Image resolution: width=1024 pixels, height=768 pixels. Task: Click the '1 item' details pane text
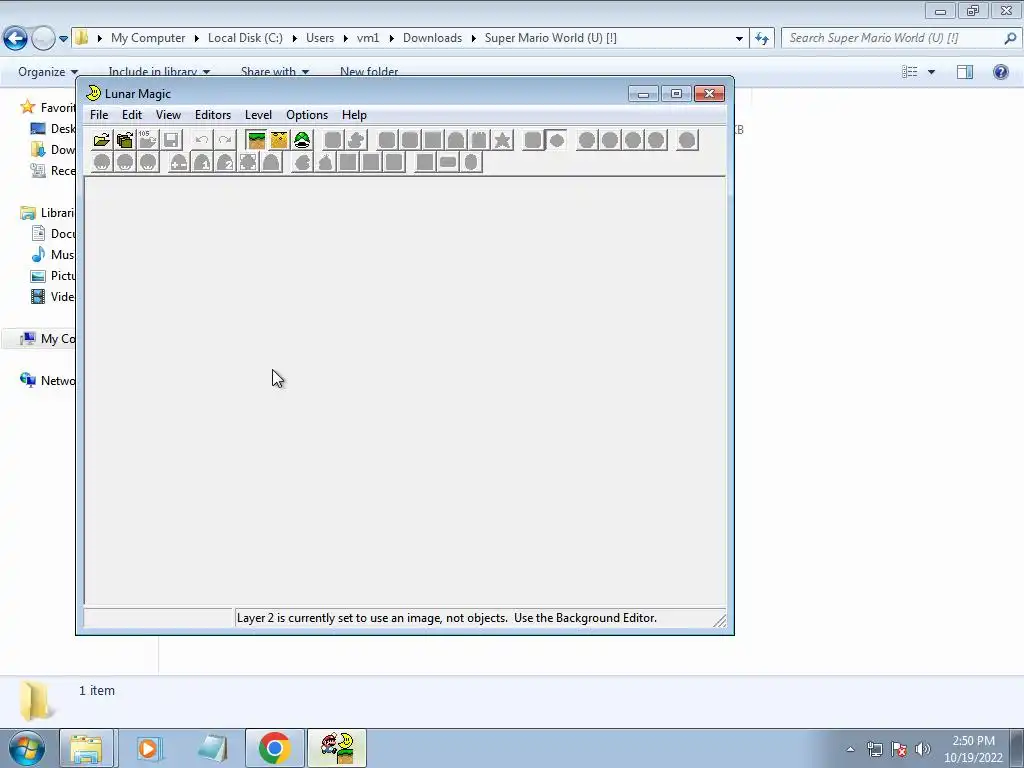coord(97,690)
